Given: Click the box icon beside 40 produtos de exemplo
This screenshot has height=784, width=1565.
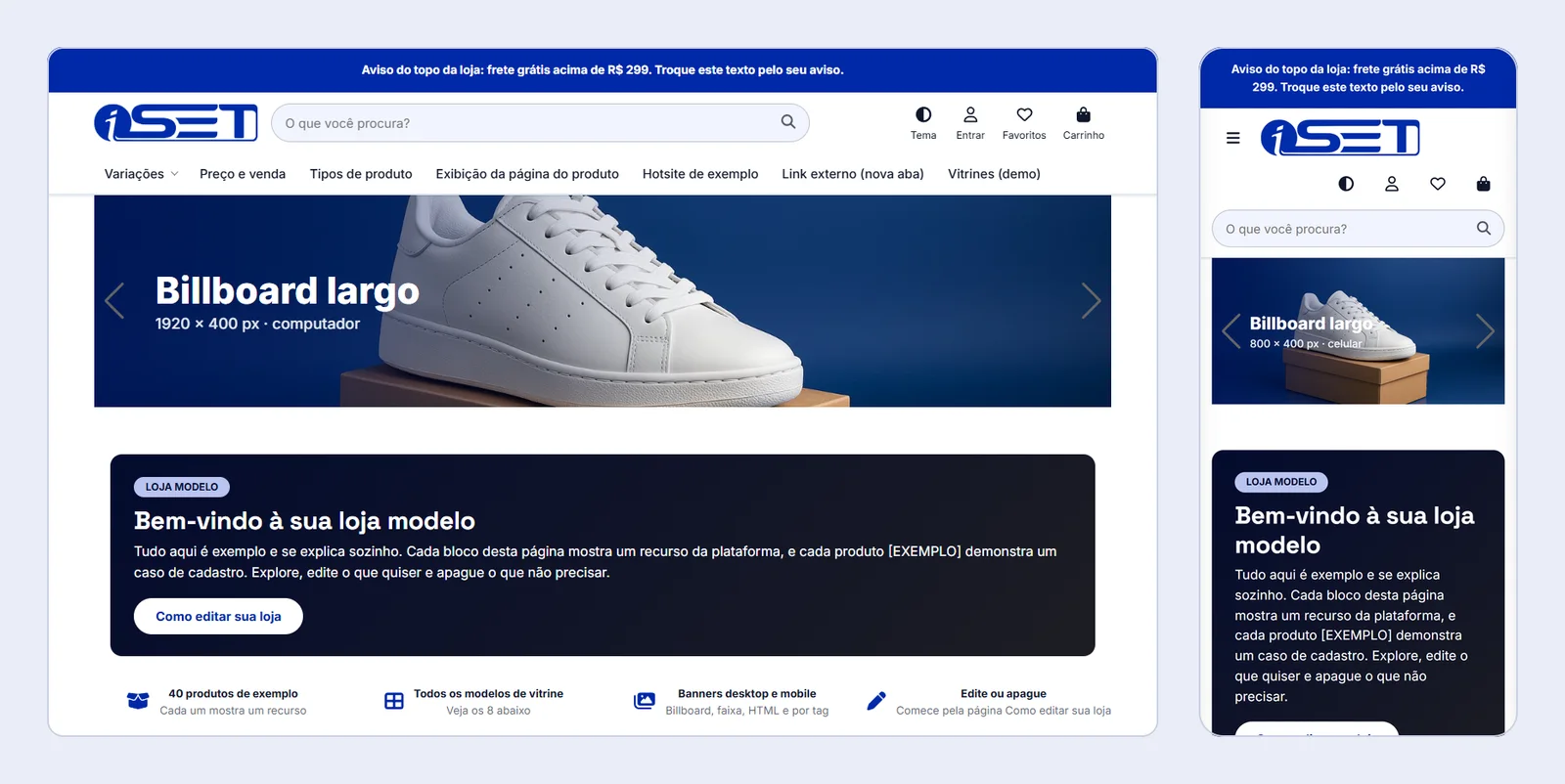Looking at the screenshot, I should tap(138, 701).
